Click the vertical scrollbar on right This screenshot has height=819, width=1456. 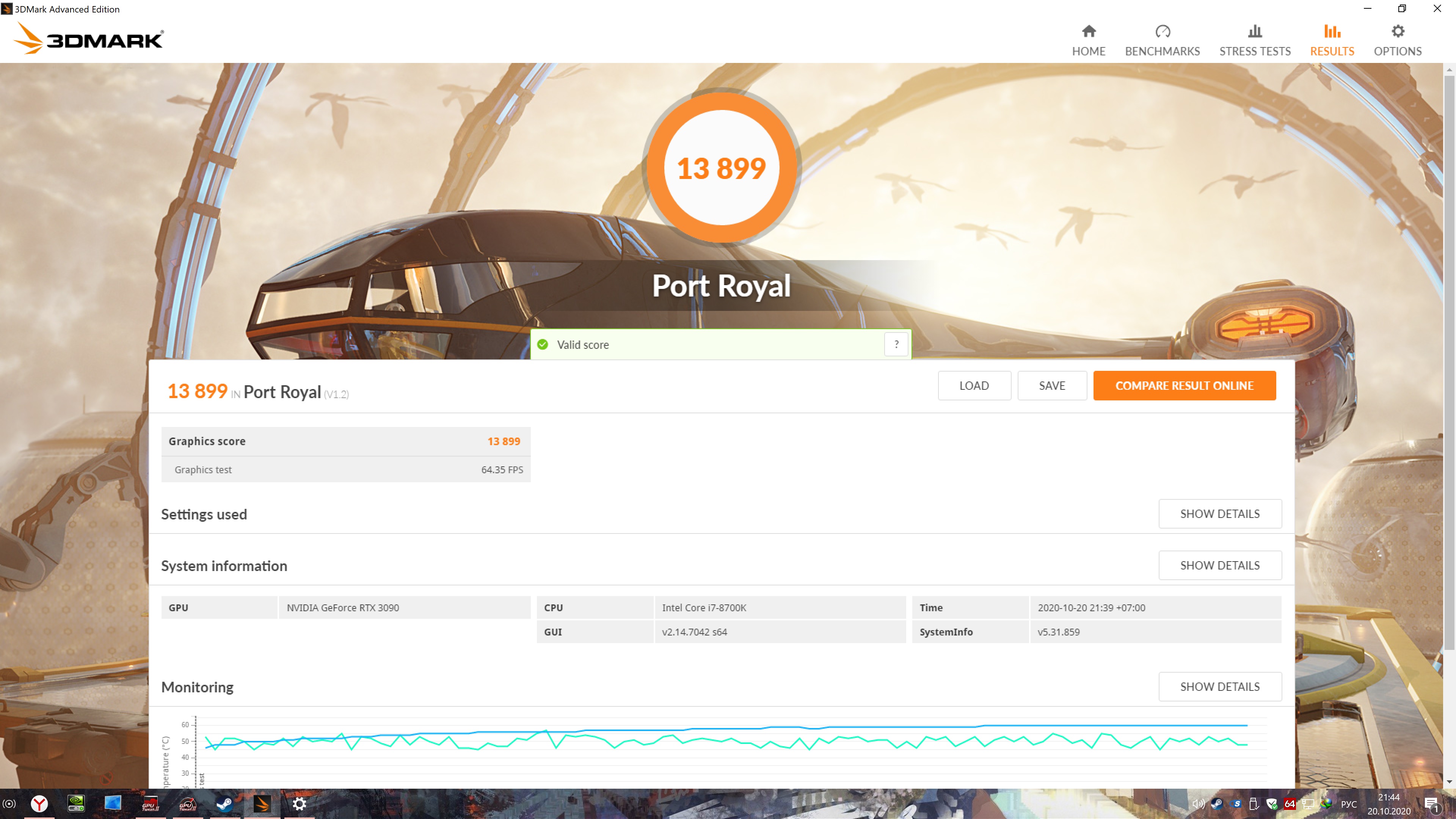tap(1449, 362)
